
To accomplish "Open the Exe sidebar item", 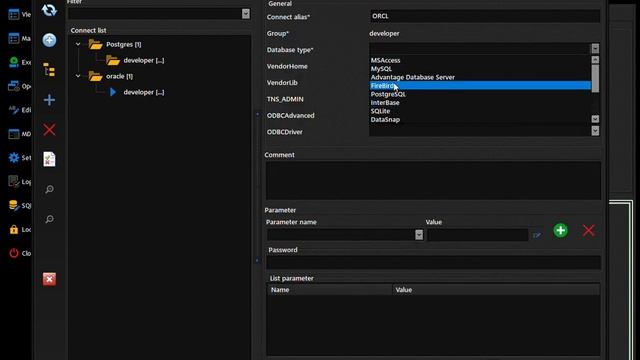I will coord(19,62).
